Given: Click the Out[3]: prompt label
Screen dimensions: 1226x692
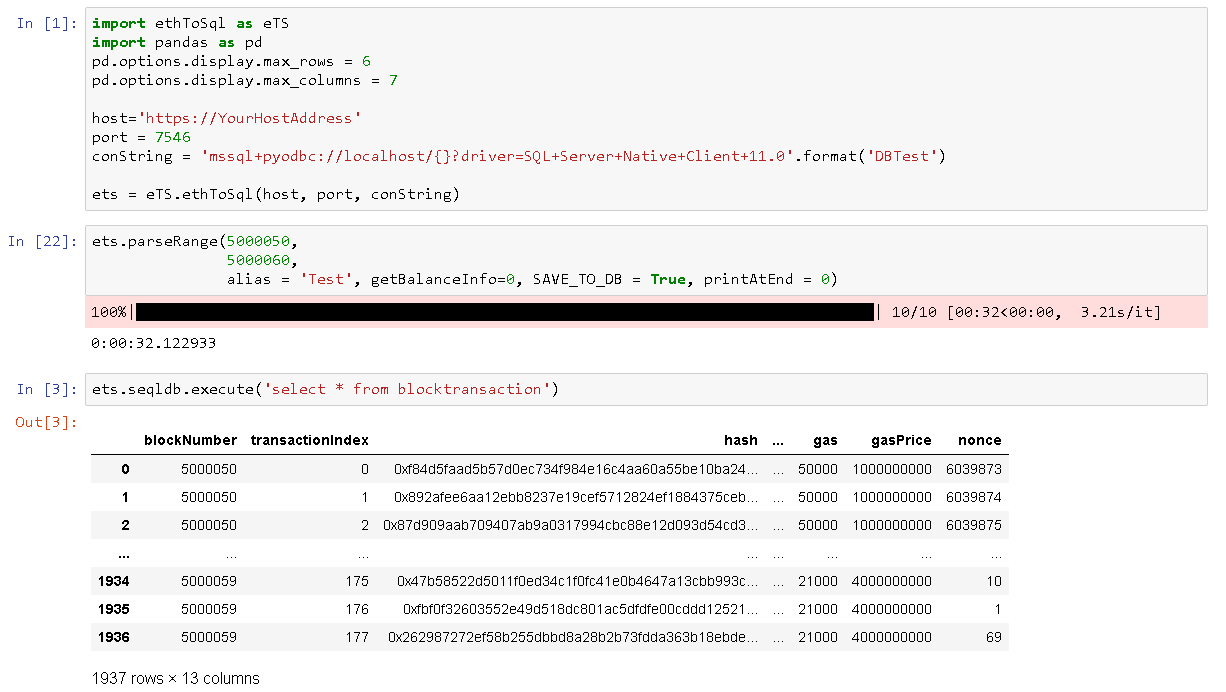Looking at the screenshot, I should 46,422.
